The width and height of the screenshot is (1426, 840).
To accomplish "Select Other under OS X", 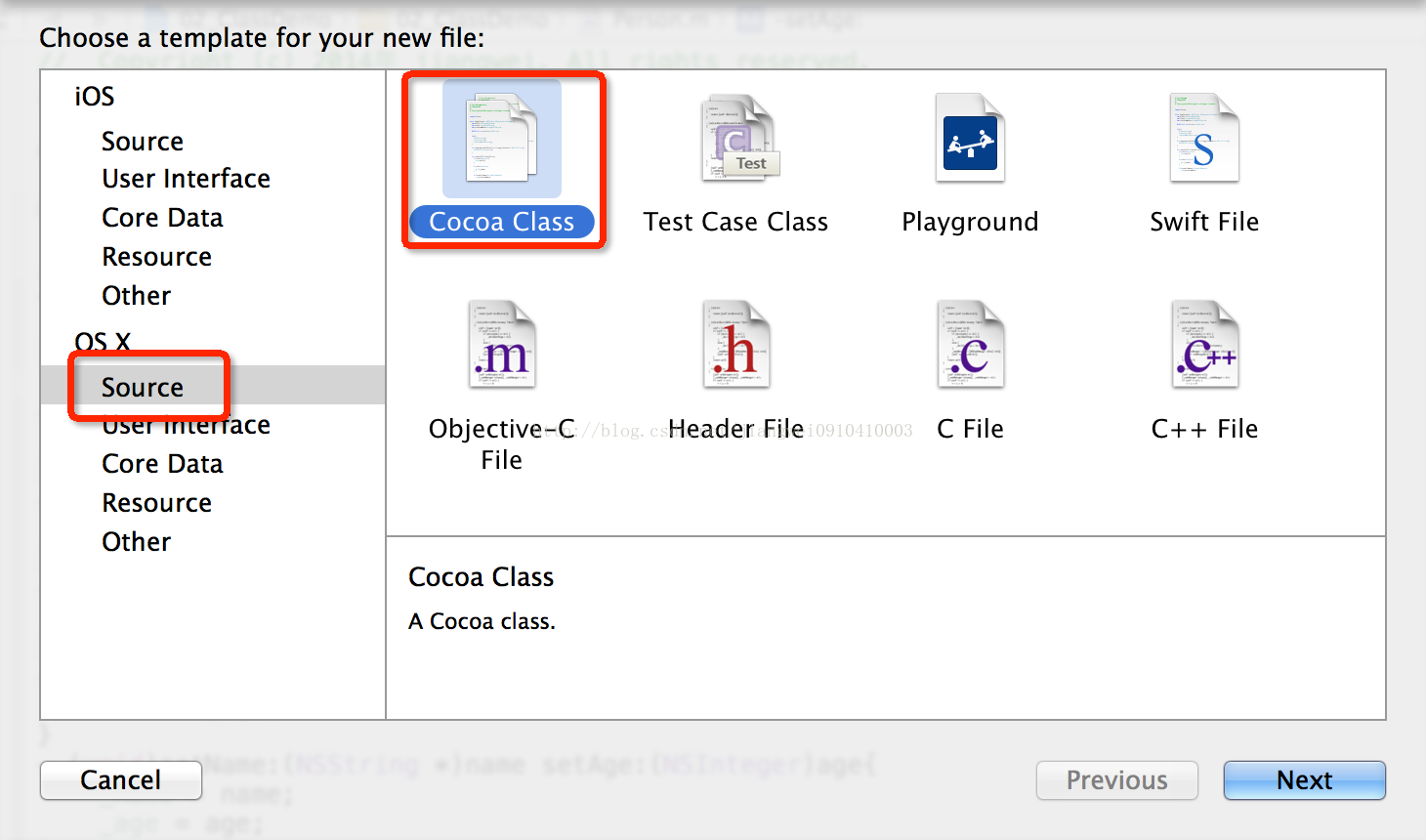I will [137, 542].
